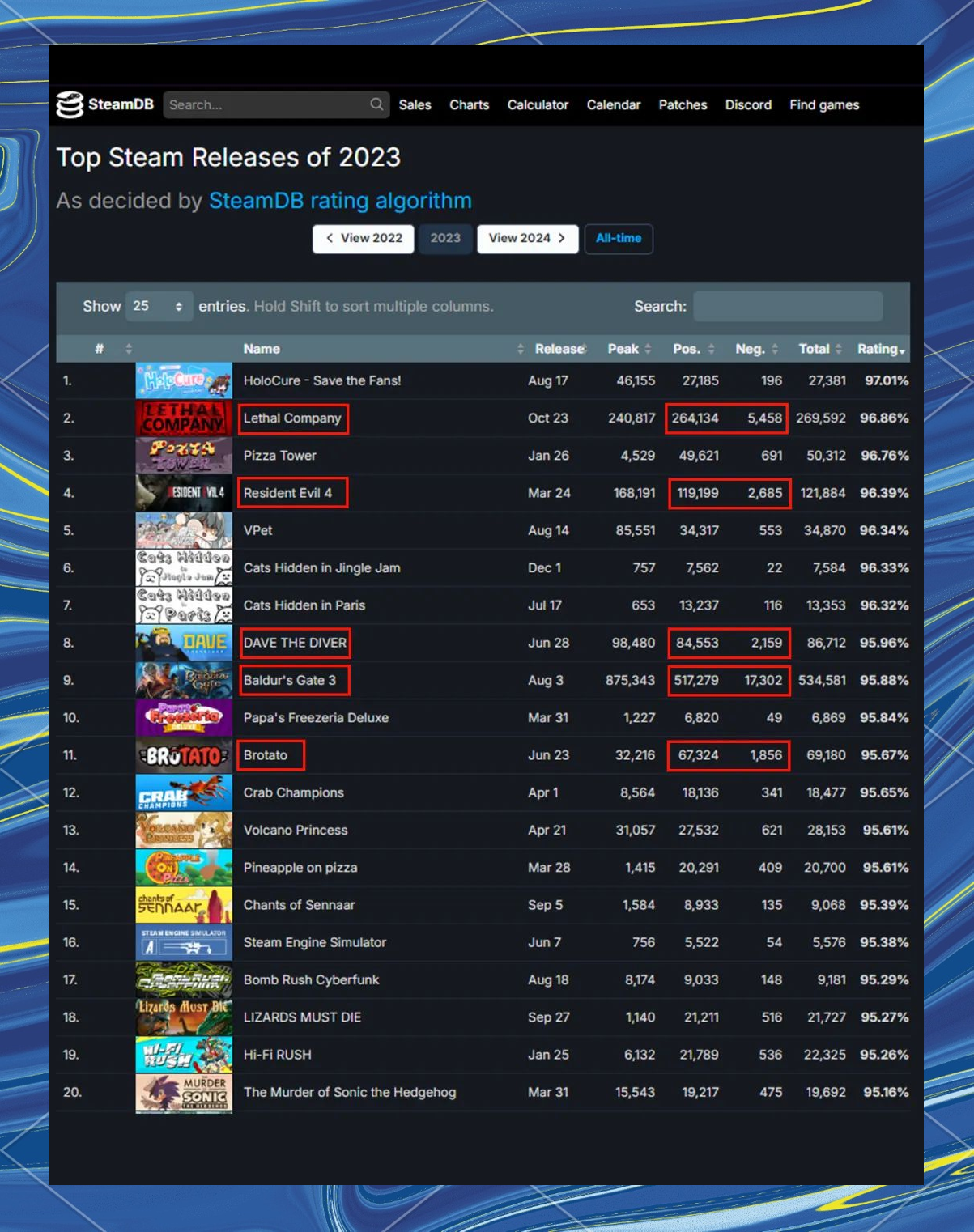Sort table by Release date column
Screen dimensions: 974x1232
click(559, 349)
